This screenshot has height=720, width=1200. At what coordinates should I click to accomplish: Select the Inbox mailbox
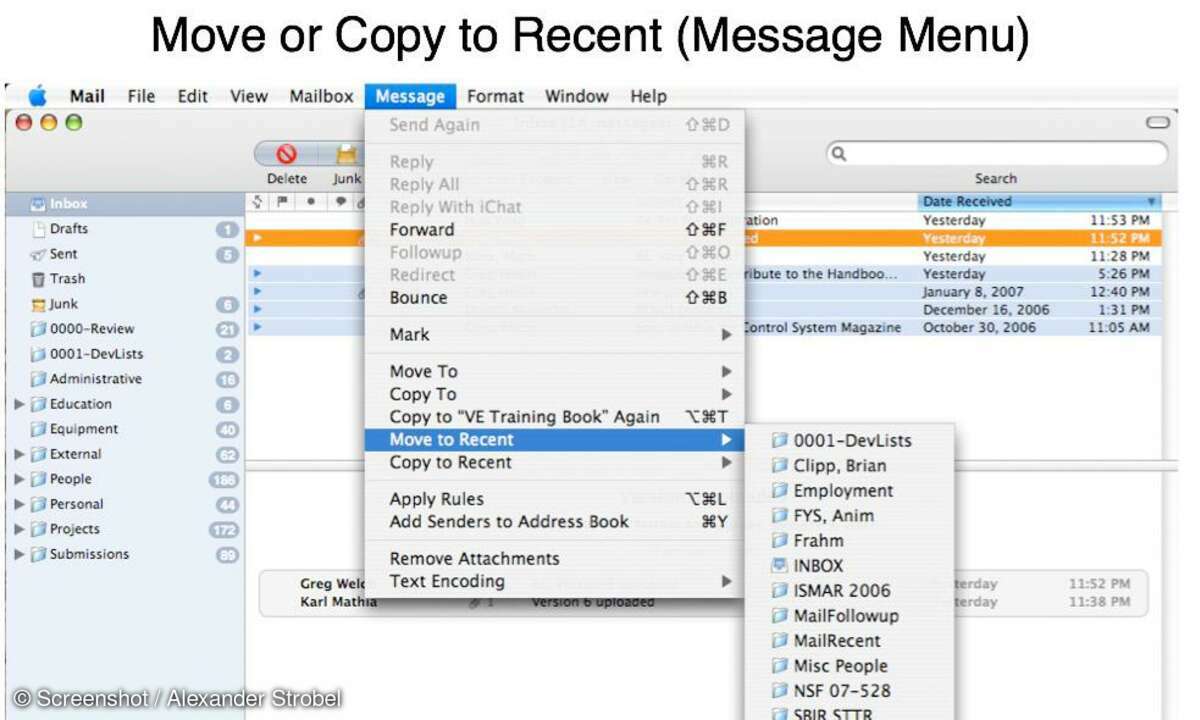125,204
